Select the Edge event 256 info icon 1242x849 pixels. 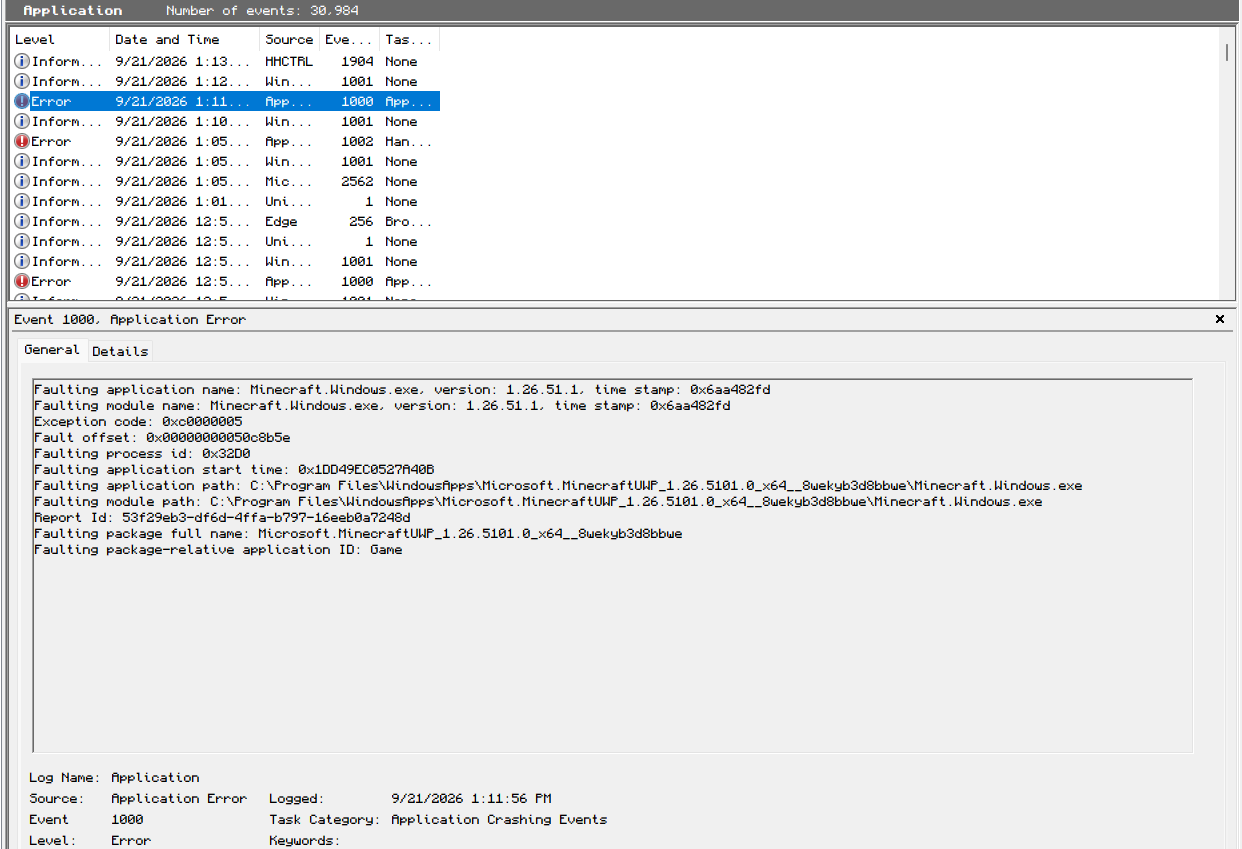[22, 221]
